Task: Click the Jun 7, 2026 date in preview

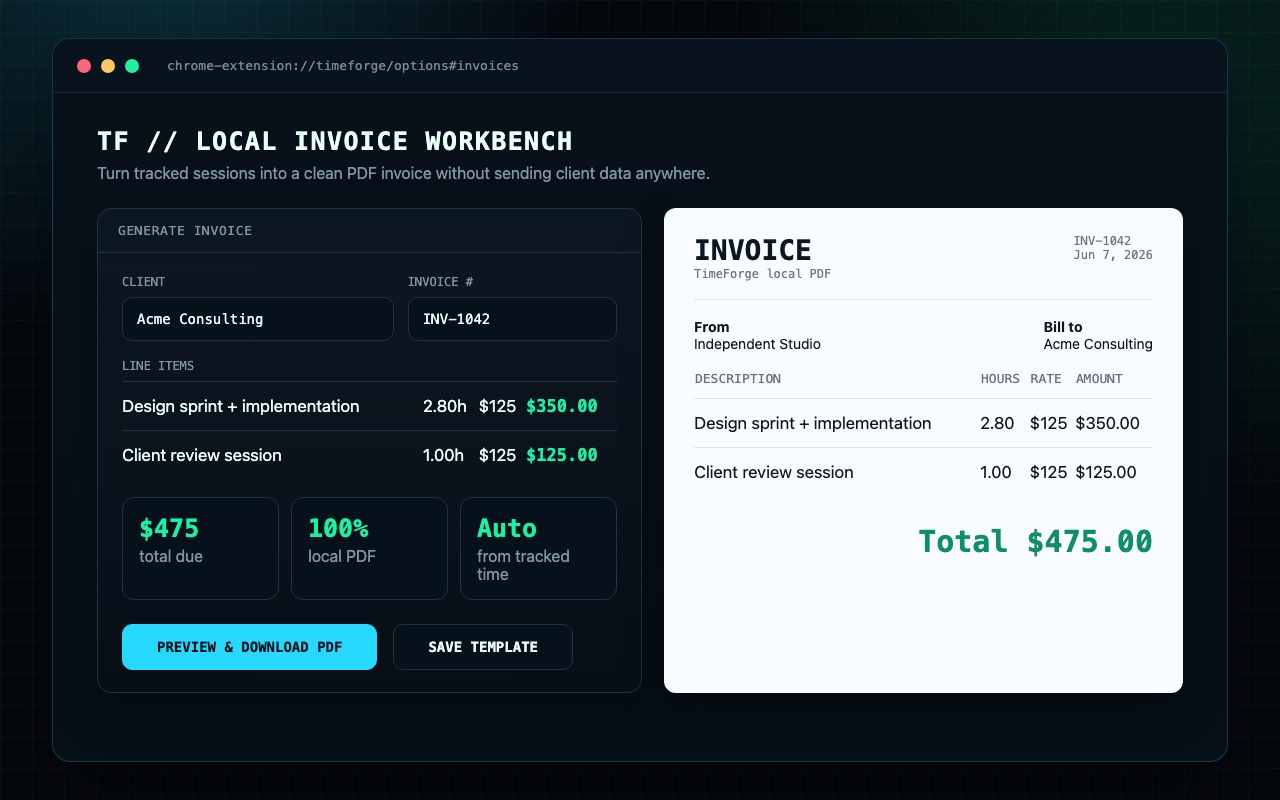Action: click(x=1113, y=255)
